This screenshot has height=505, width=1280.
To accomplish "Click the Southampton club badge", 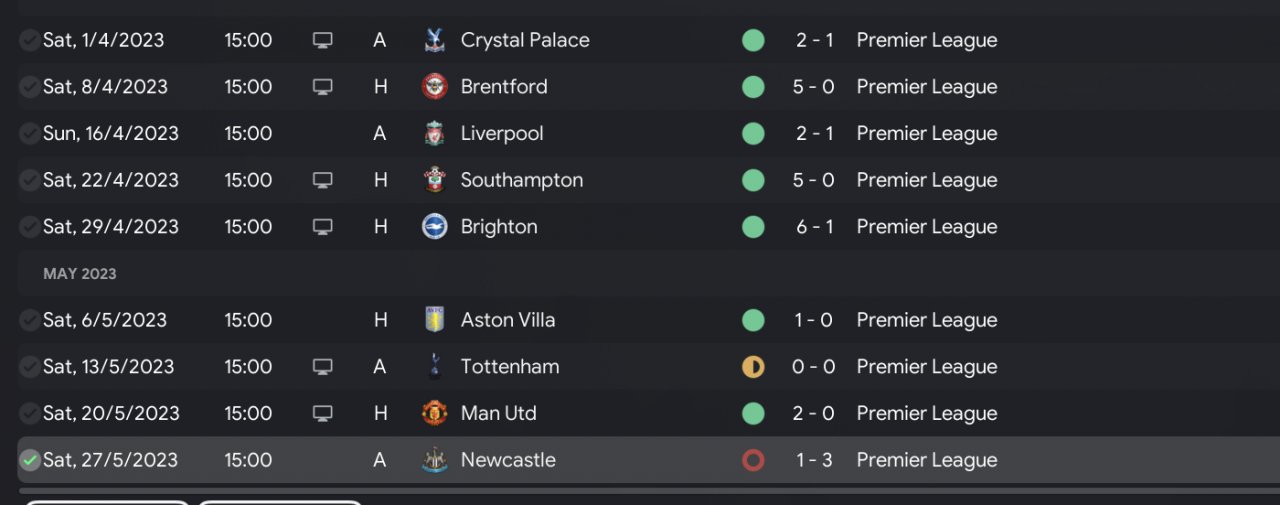I will 435,180.
